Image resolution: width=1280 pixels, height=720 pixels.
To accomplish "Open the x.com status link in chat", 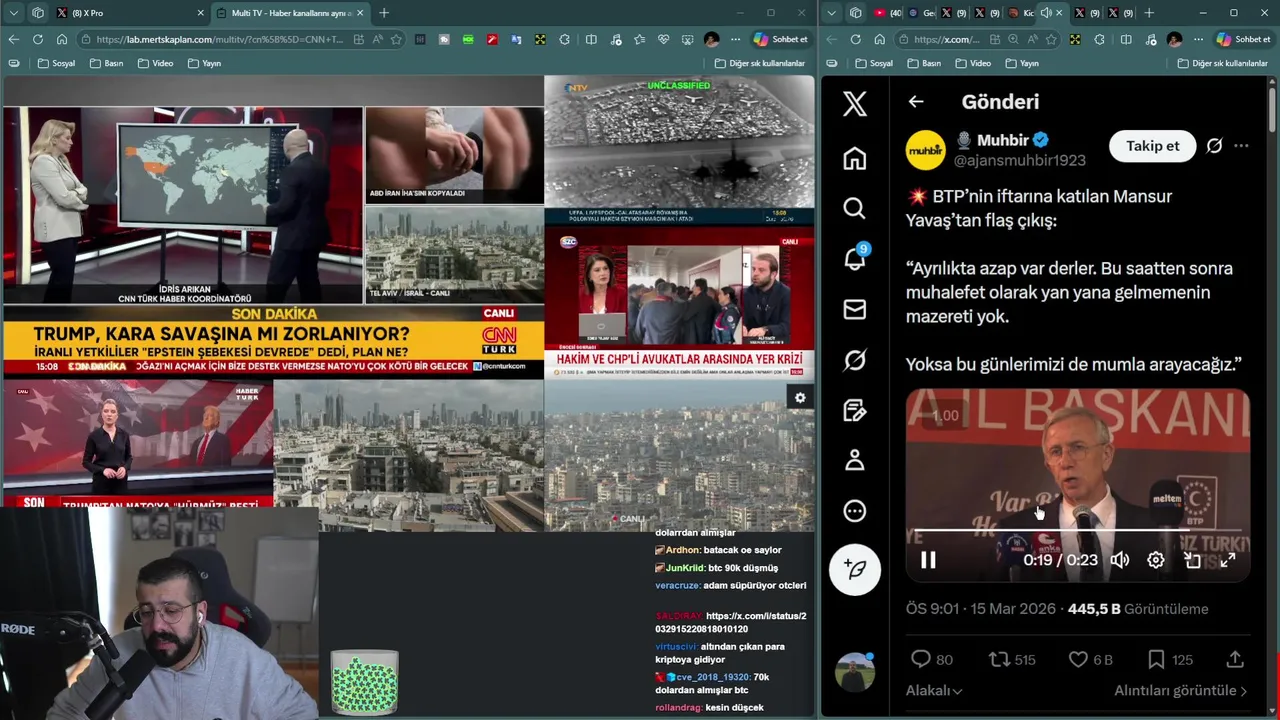I will [730, 622].
